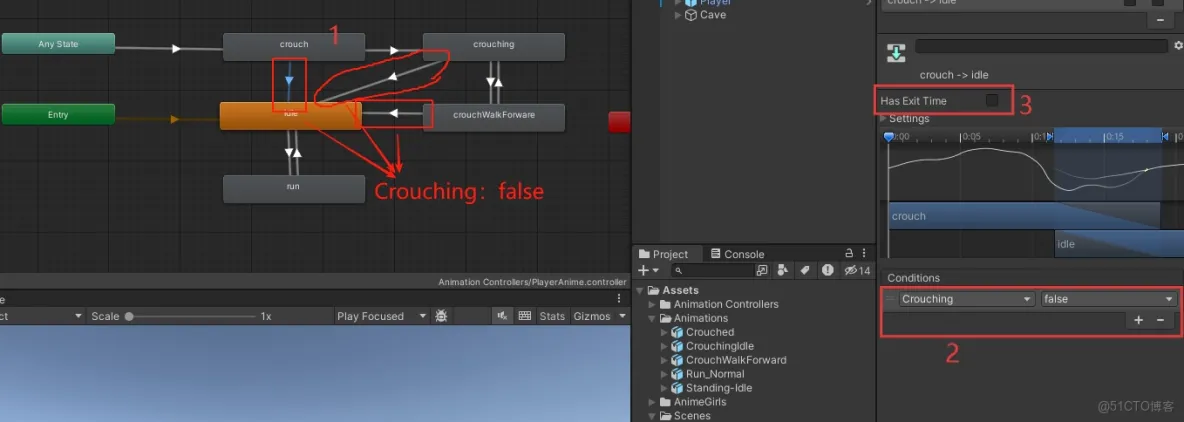Switch to the Project tab

coord(663,254)
